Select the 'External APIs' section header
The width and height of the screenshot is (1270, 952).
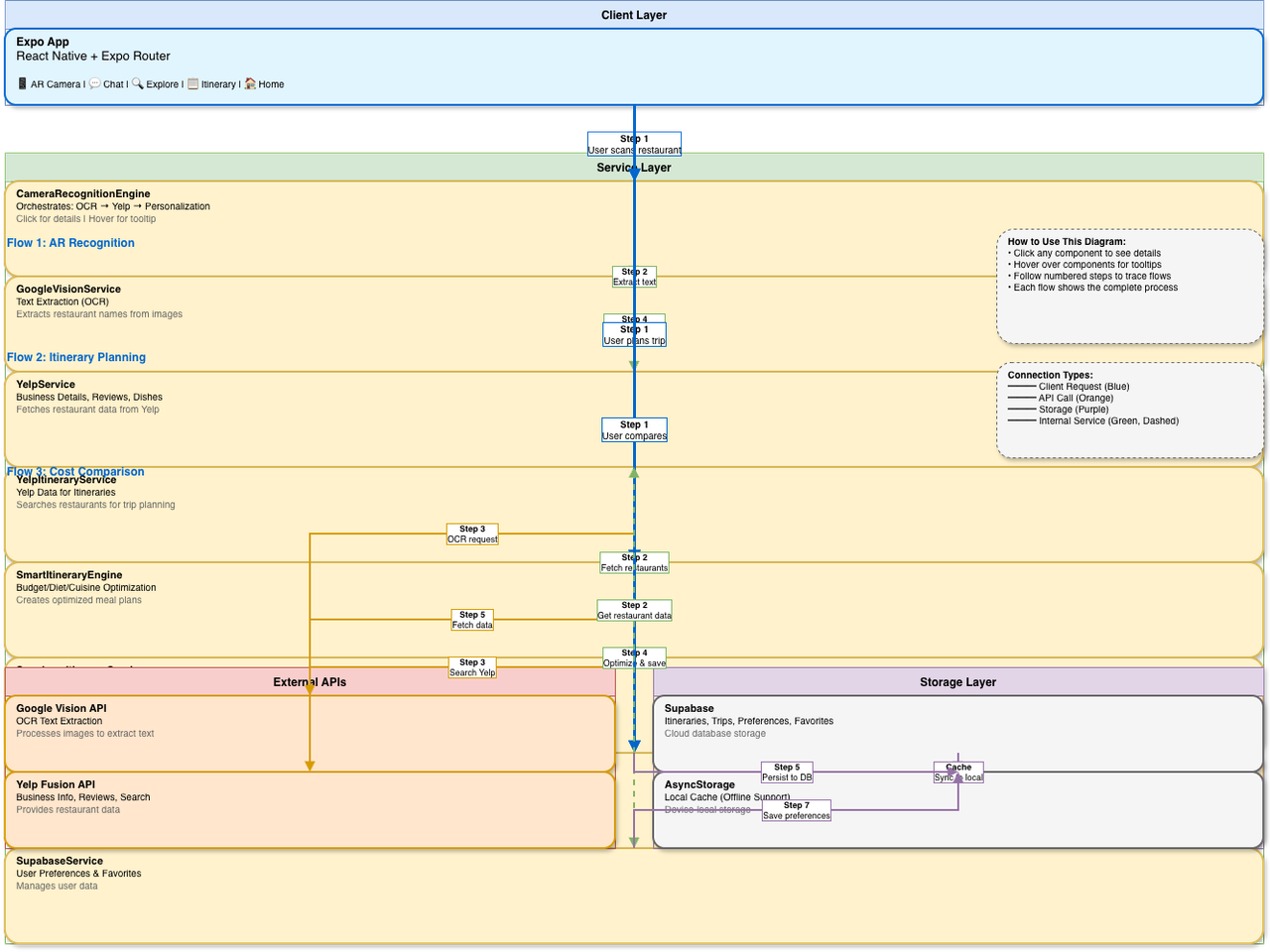(310, 681)
